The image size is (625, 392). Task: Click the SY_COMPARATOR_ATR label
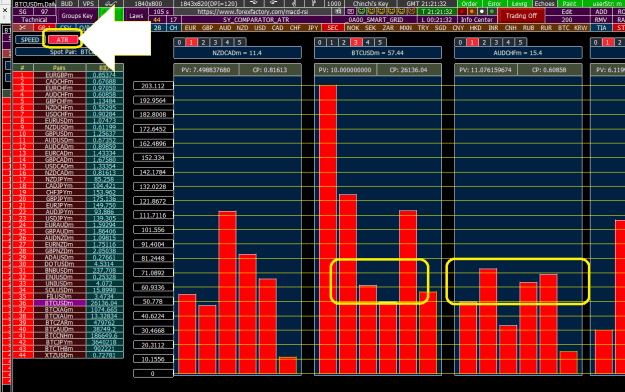pos(256,20)
